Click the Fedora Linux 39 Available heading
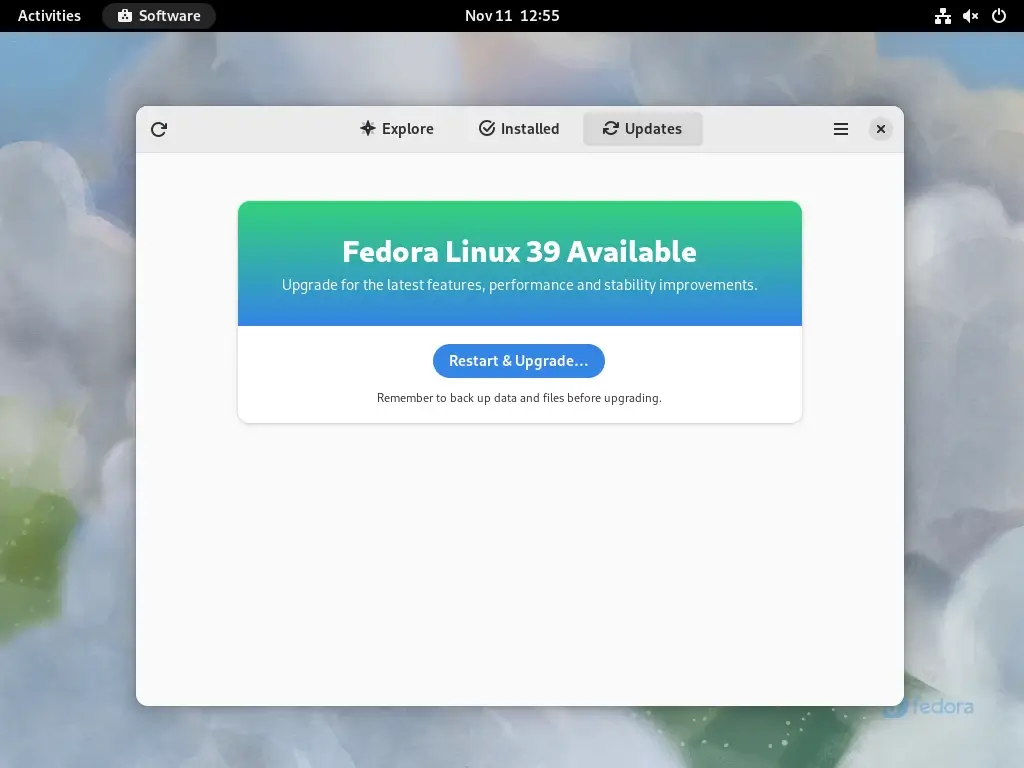This screenshot has height=768, width=1024. coord(519,251)
